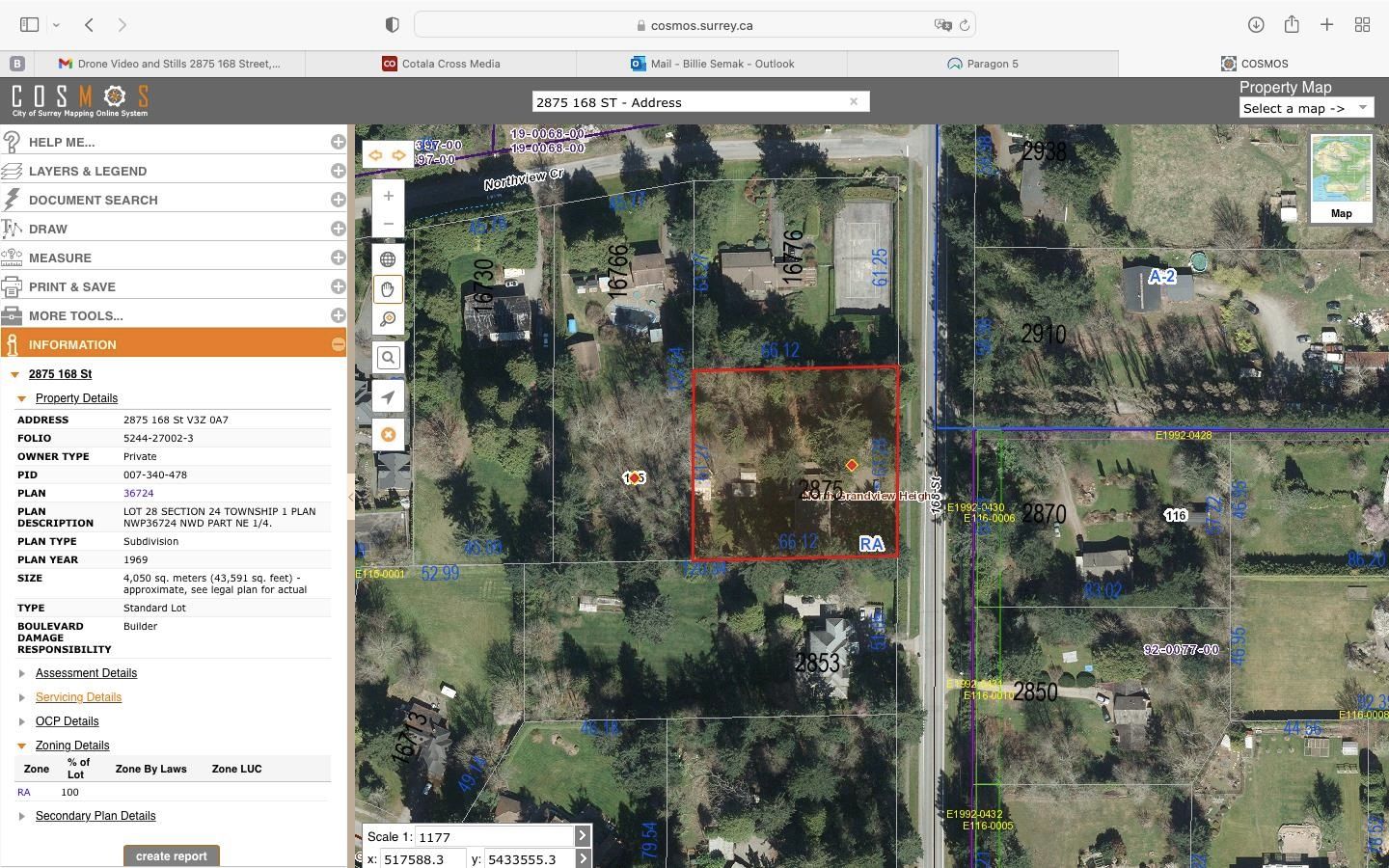The image size is (1389, 868).
Task: Select the magnifier zoom-to-area tool
Action: pyautogui.click(x=388, y=318)
